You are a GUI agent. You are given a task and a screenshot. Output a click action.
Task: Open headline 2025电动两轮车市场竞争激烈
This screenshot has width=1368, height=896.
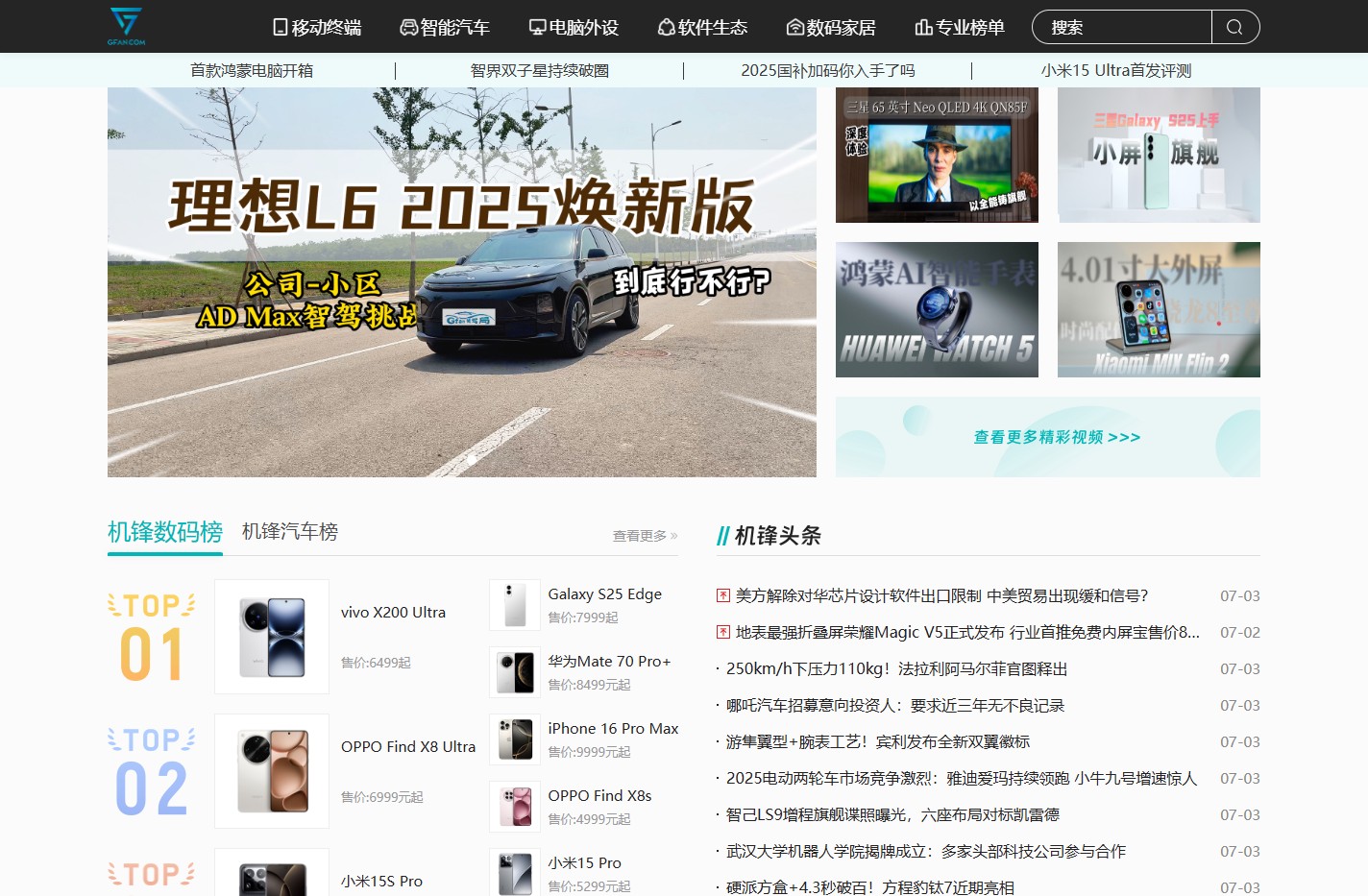click(x=962, y=778)
